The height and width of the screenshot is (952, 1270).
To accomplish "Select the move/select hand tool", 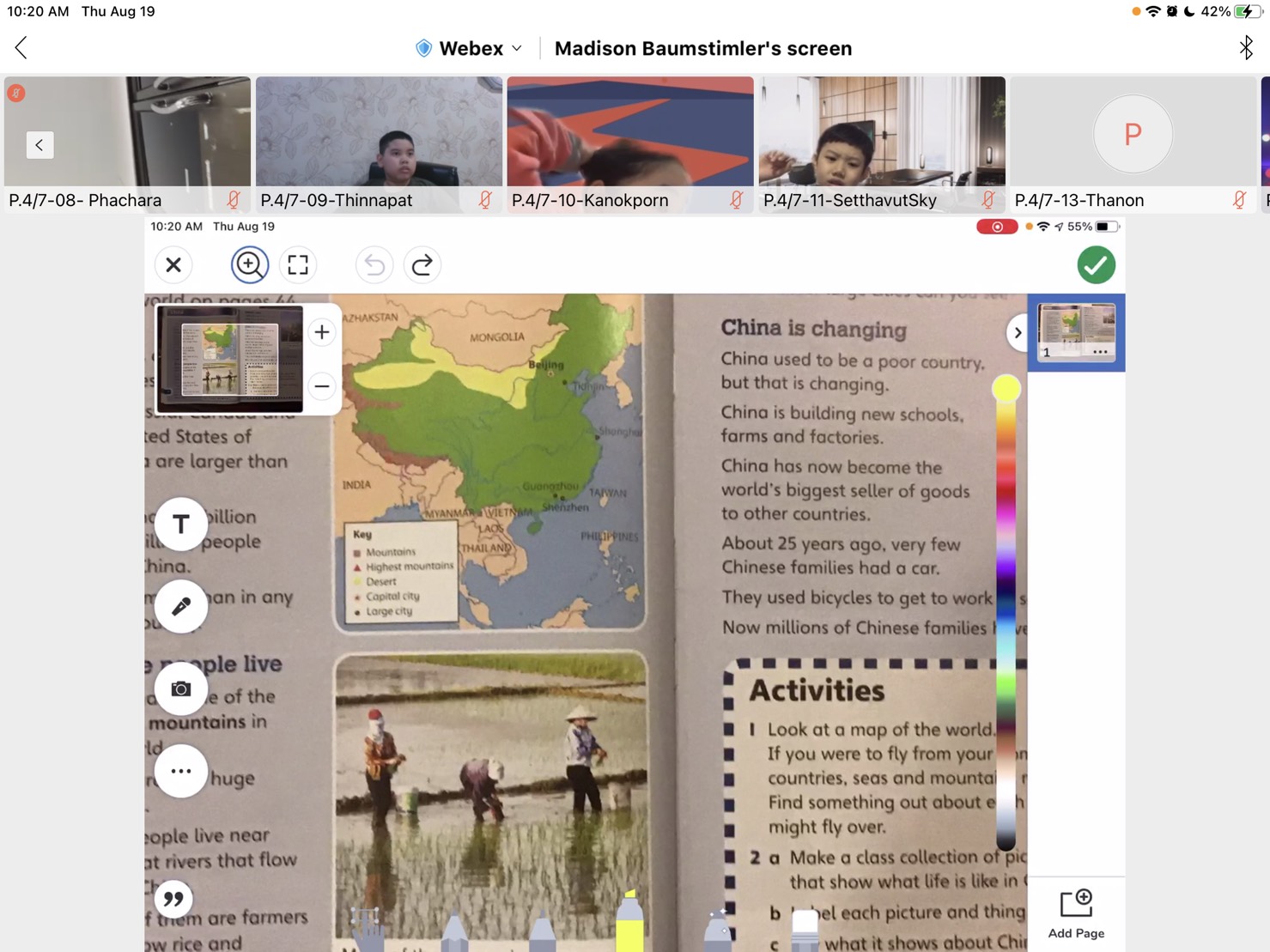I will [368, 929].
